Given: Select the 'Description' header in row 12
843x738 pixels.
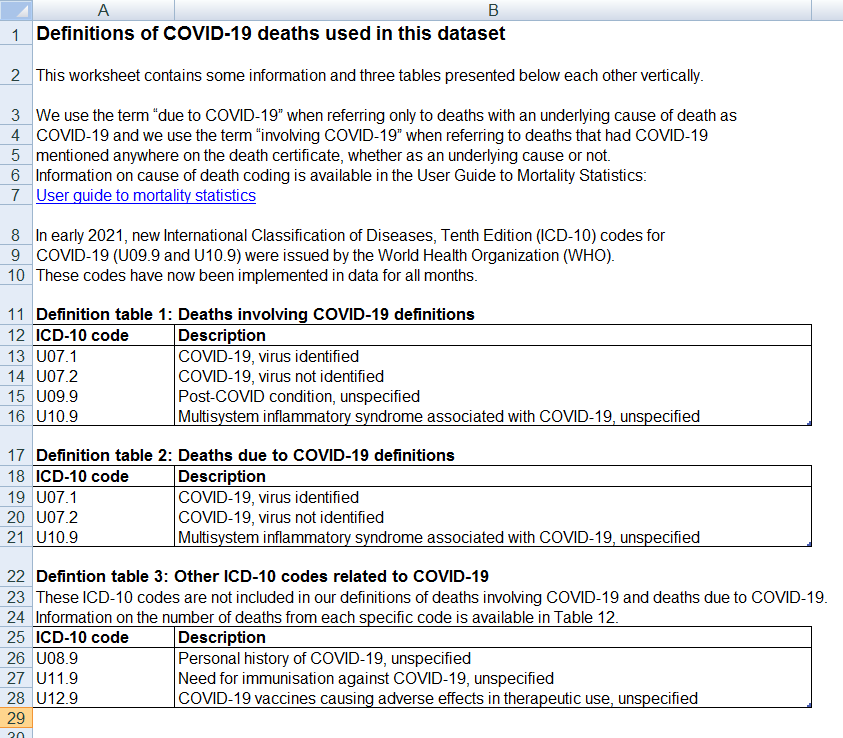Looking at the screenshot, I should (493, 335).
